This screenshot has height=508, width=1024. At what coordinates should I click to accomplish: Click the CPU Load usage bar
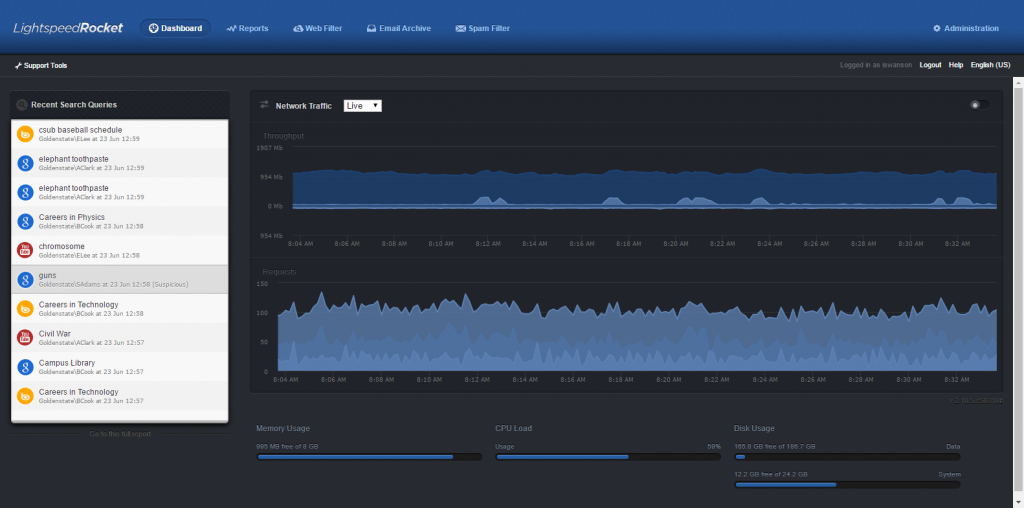[x=608, y=457]
